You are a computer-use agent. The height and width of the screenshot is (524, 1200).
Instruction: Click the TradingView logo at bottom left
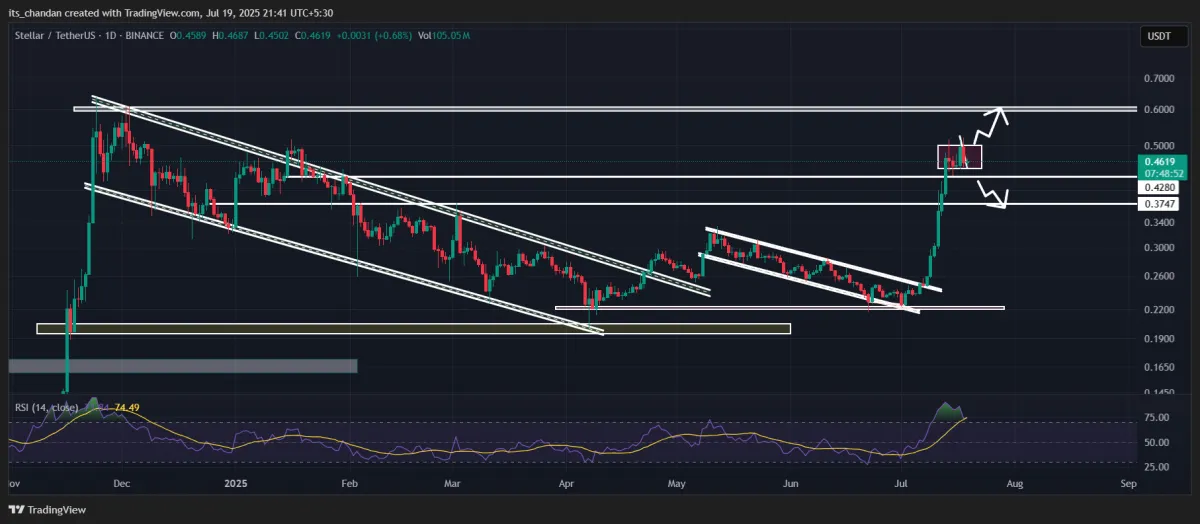pyautogui.click(x=46, y=510)
